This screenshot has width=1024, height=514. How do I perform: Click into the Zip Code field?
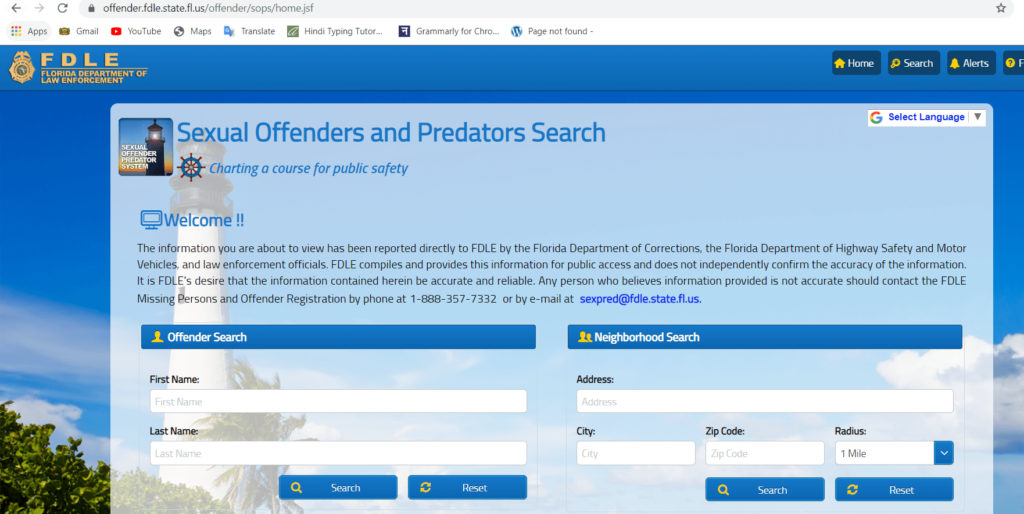[764, 453]
